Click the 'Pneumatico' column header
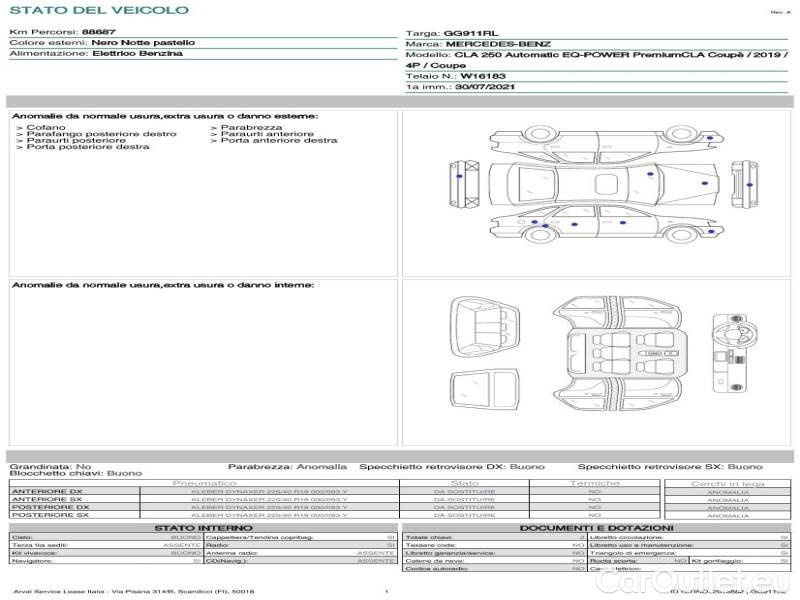 [270, 483]
